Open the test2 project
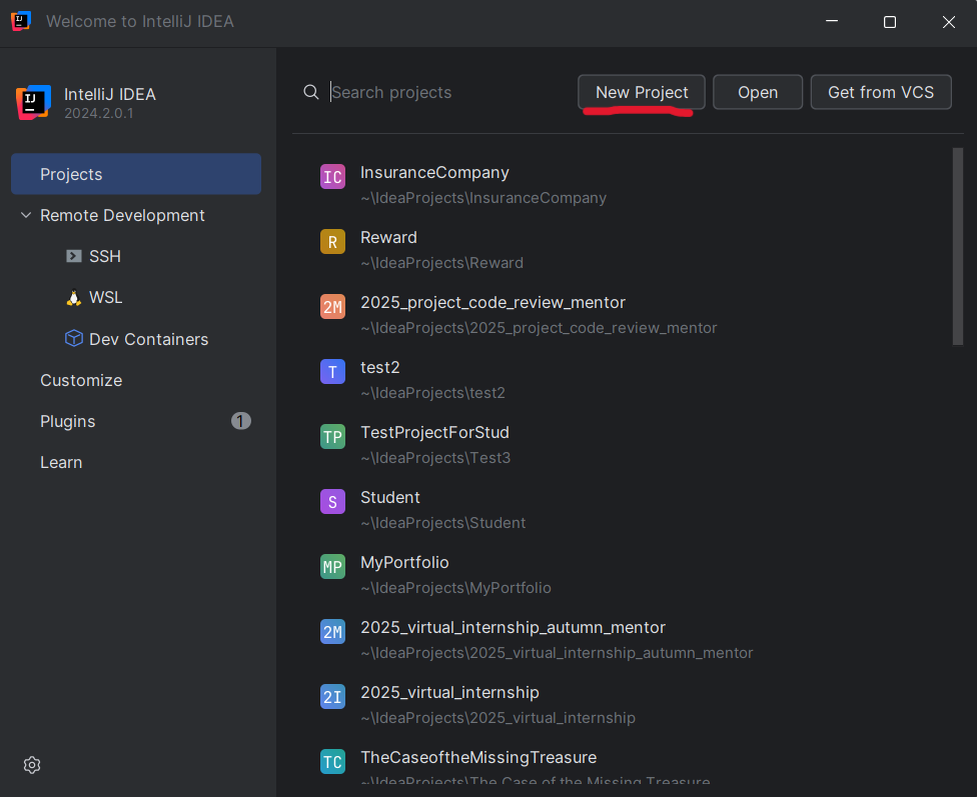 (379, 368)
